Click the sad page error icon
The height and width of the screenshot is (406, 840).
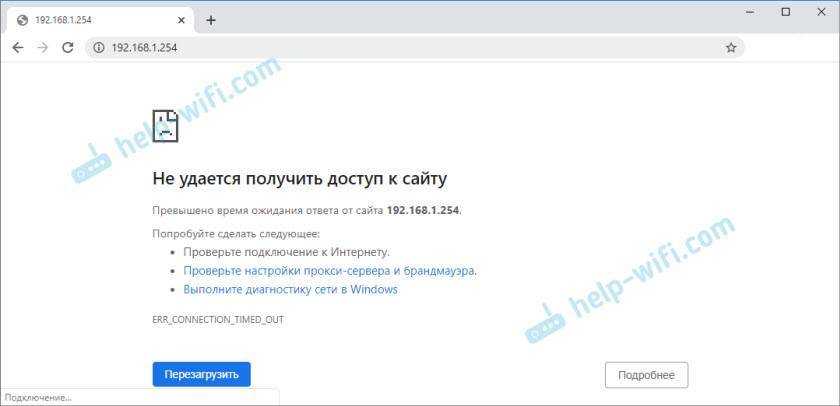[x=165, y=125]
